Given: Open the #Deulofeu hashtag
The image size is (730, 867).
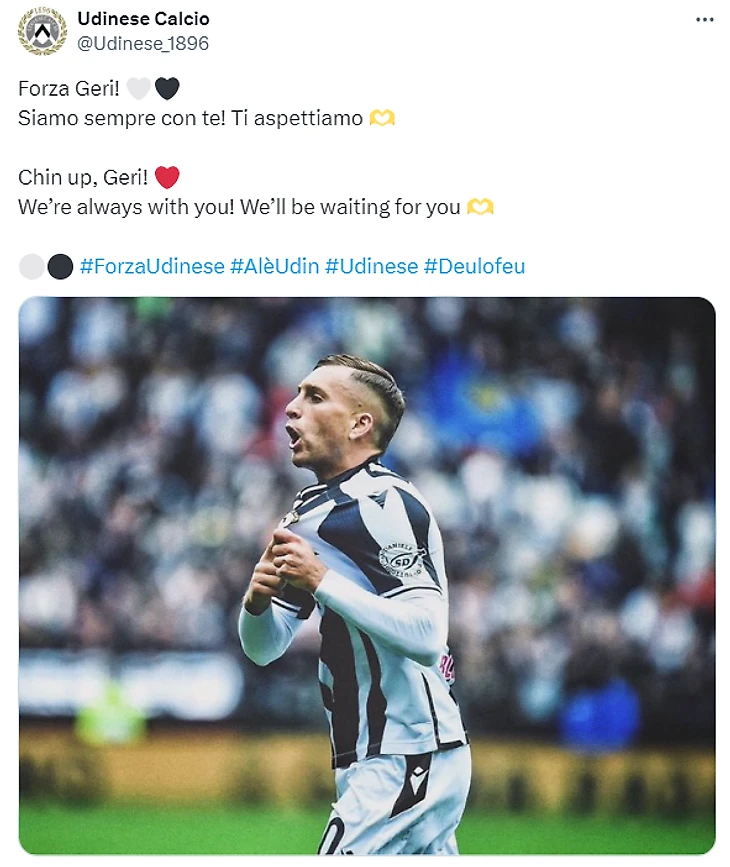Looking at the screenshot, I should pos(474,267).
